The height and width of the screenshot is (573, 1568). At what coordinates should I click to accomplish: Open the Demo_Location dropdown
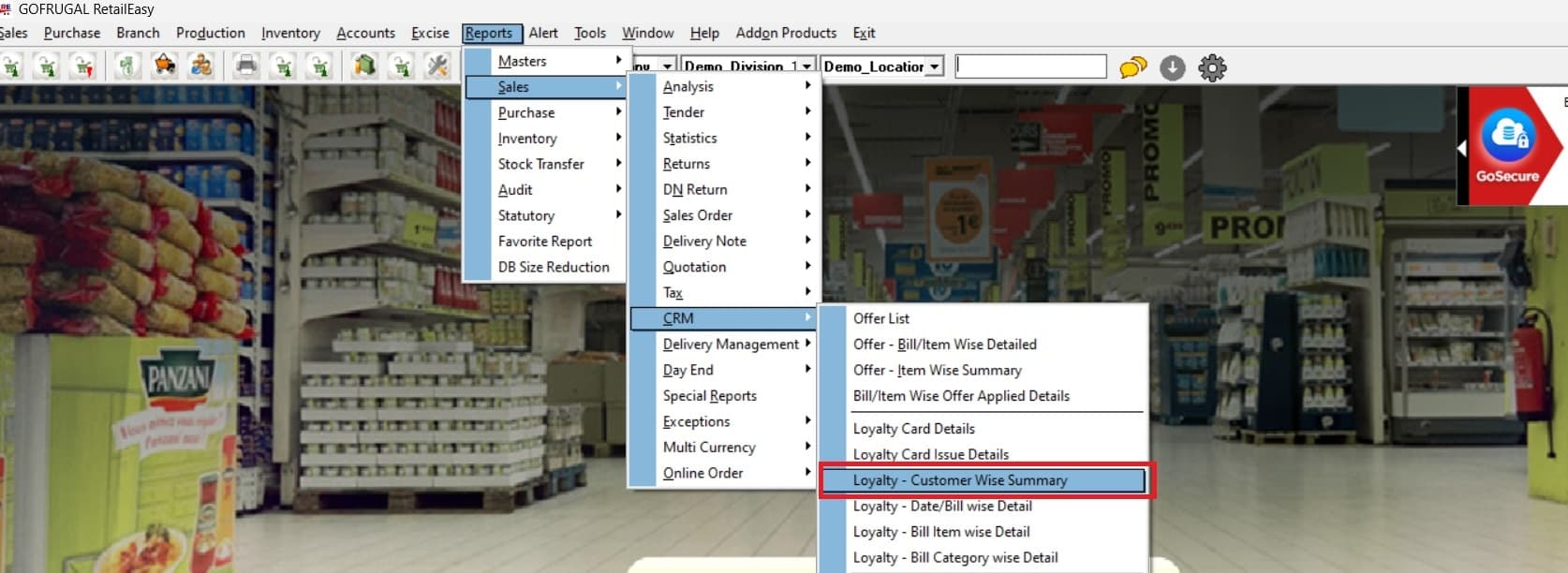(934, 66)
